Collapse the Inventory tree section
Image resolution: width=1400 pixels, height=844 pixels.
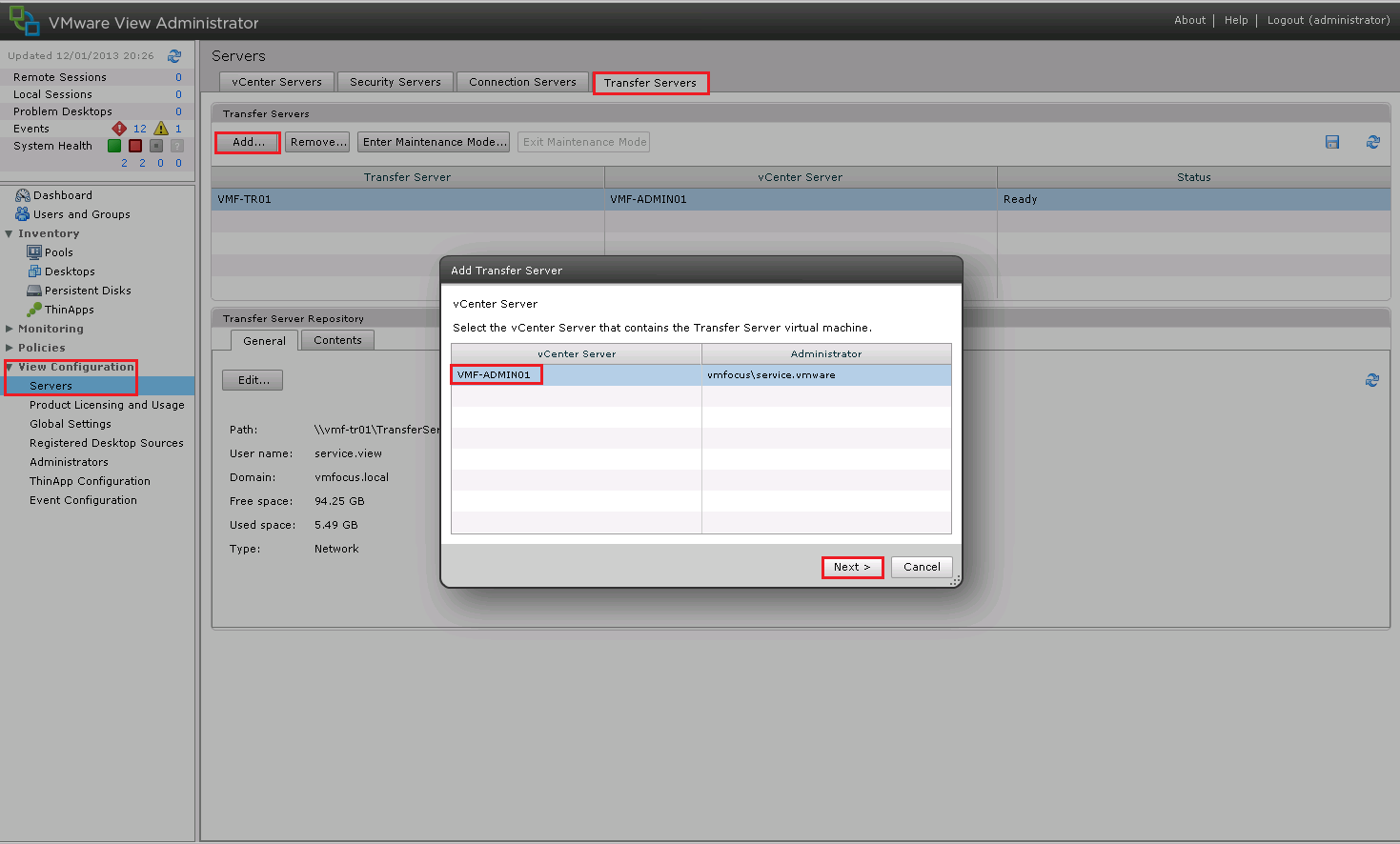(10, 233)
